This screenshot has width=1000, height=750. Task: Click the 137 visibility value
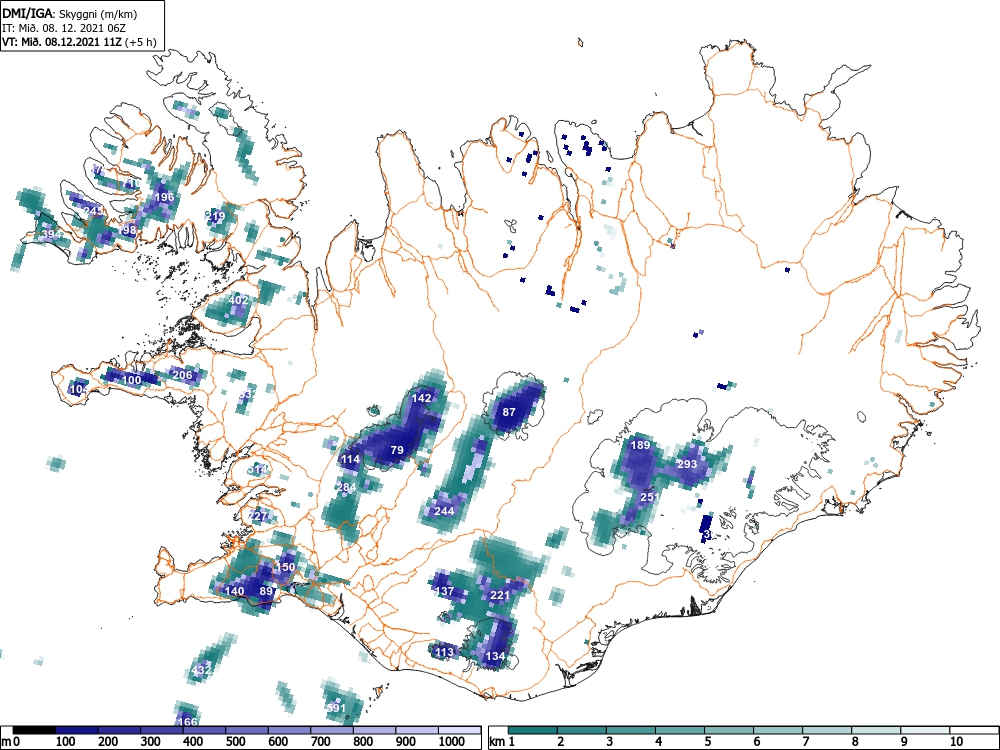(x=444, y=591)
